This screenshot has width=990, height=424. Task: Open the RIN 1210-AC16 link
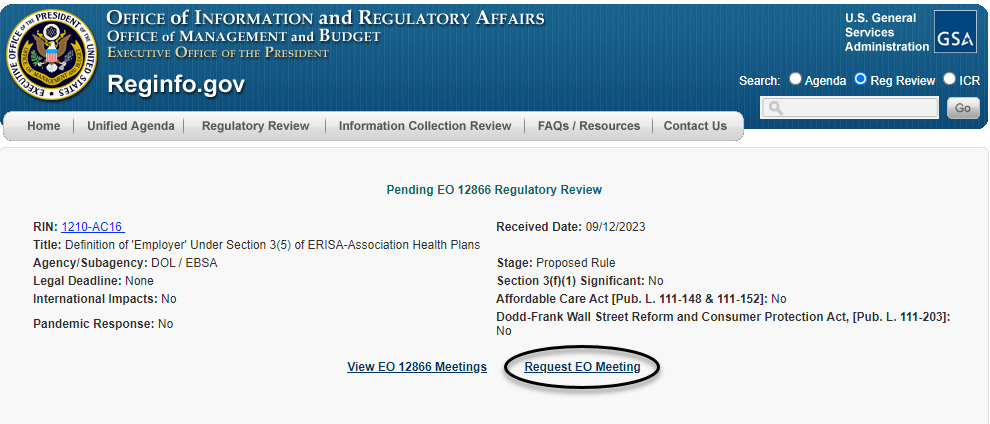[x=92, y=227]
